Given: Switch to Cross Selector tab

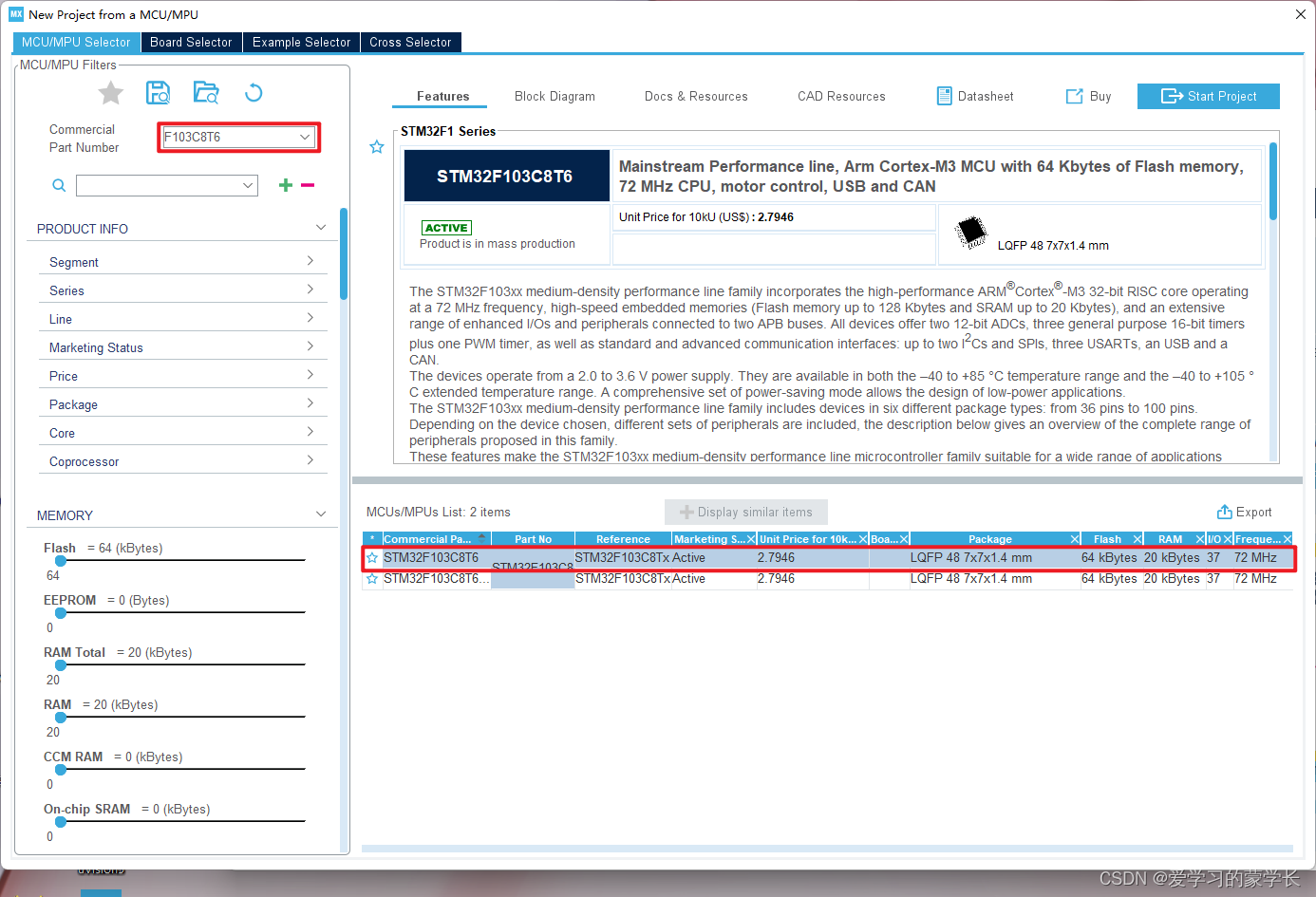Looking at the screenshot, I should pyautogui.click(x=410, y=42).
